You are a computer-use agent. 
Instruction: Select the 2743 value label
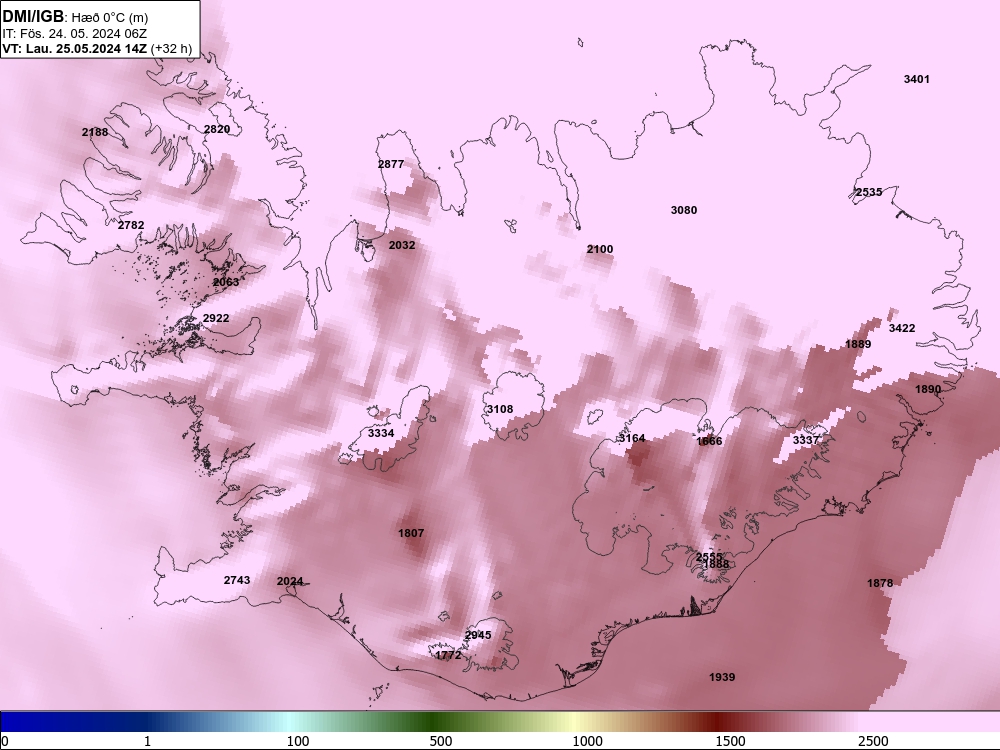tap(237, 580)
